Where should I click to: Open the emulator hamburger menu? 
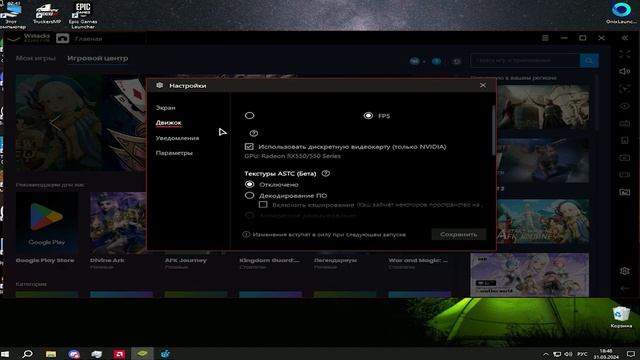click(x=545, y=38)
